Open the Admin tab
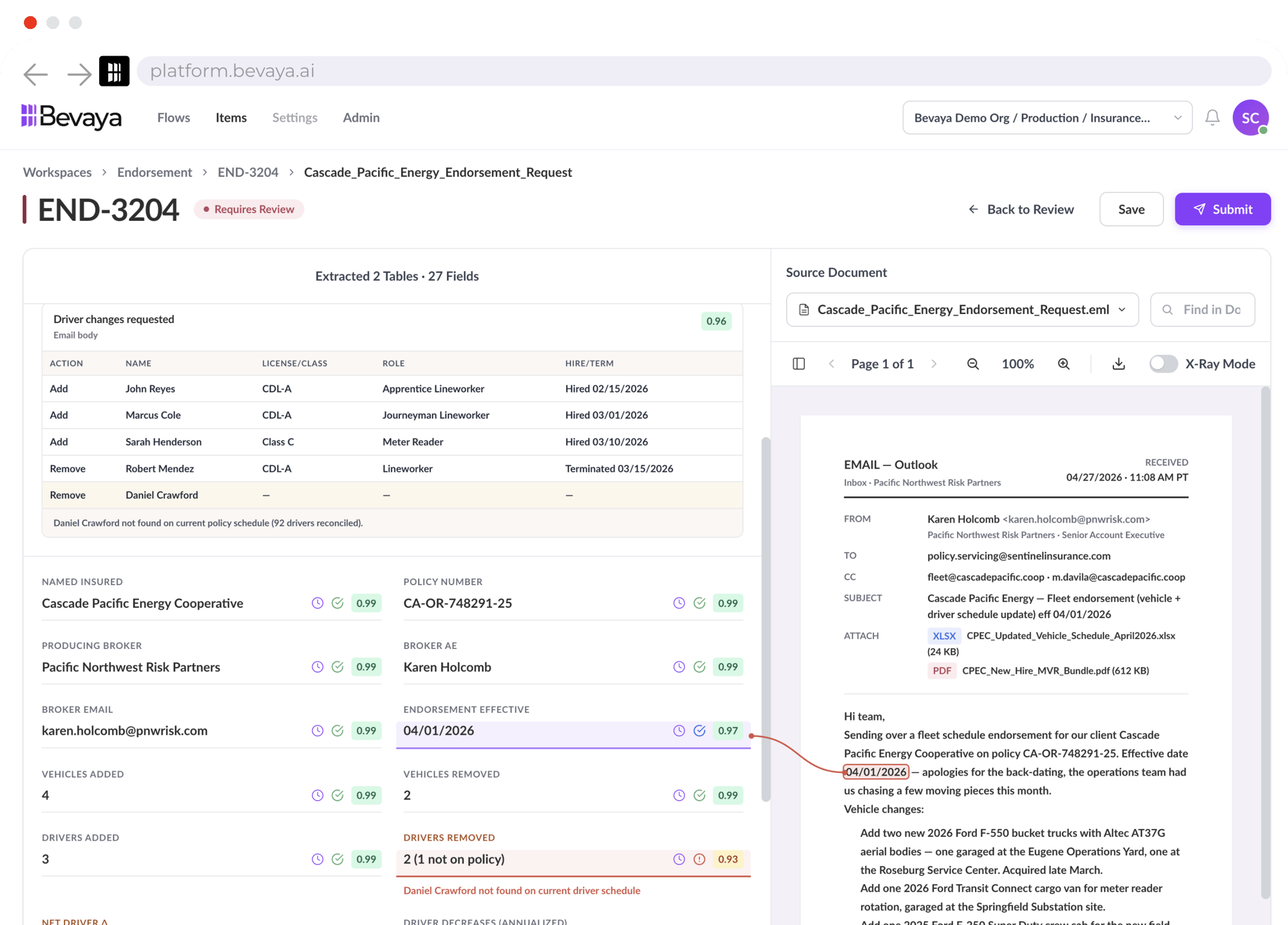 coord(361,118)
